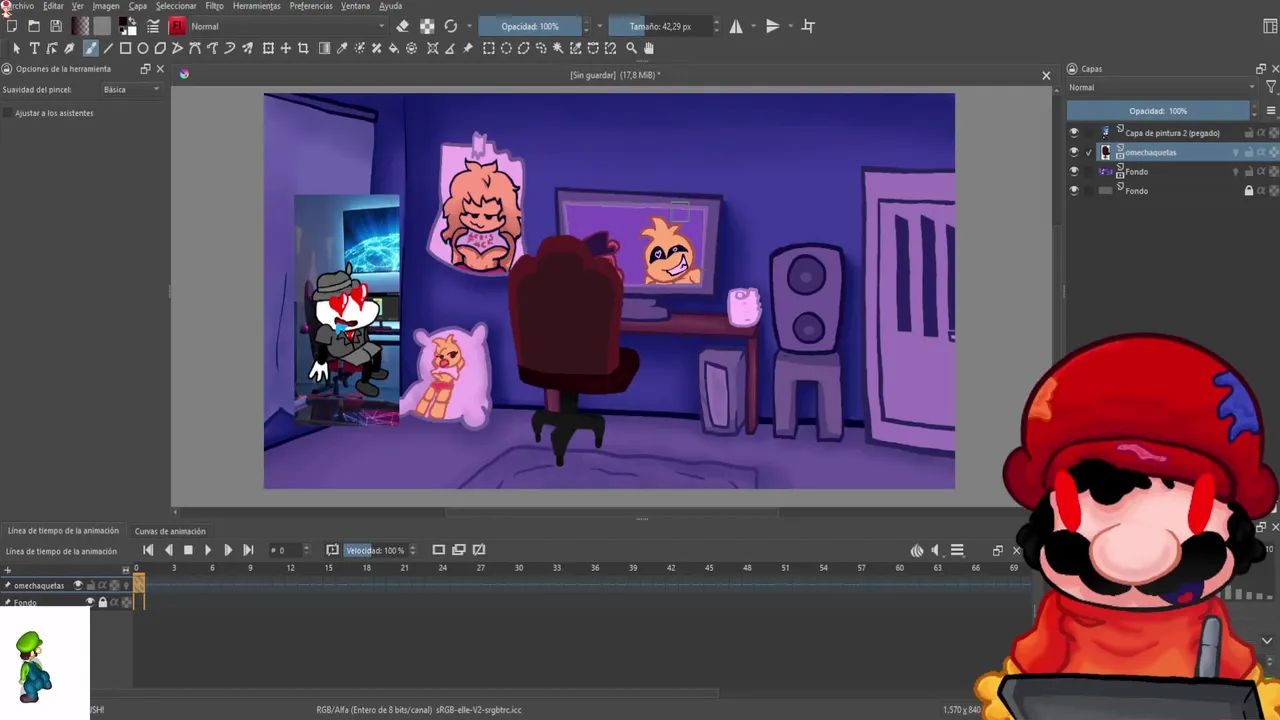Switch to 'Curvas de animación' tab

point(170,531)
